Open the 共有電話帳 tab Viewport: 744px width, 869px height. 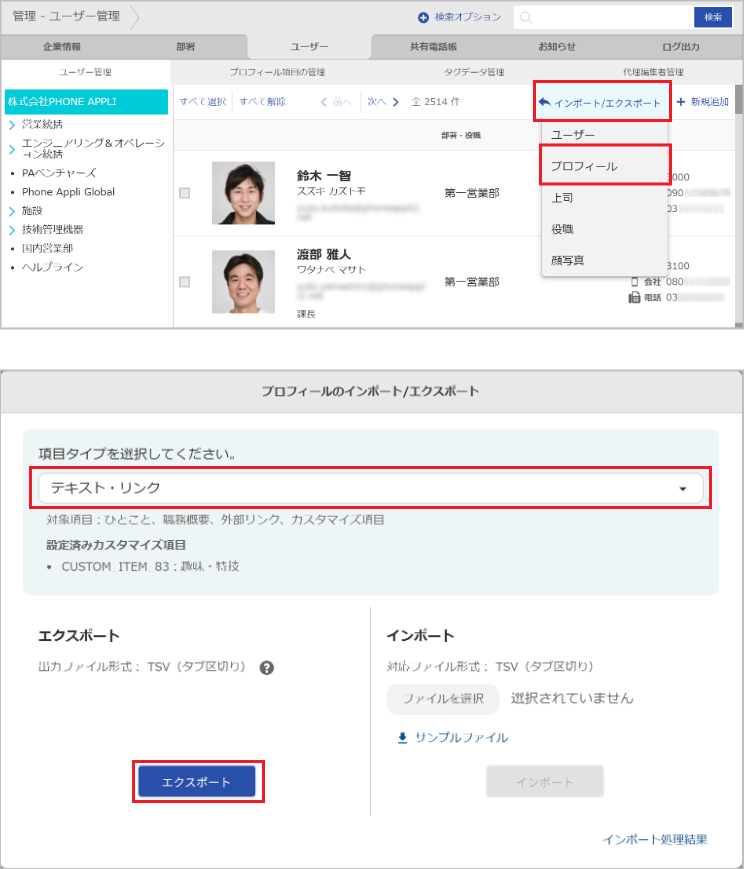[434, 47]
